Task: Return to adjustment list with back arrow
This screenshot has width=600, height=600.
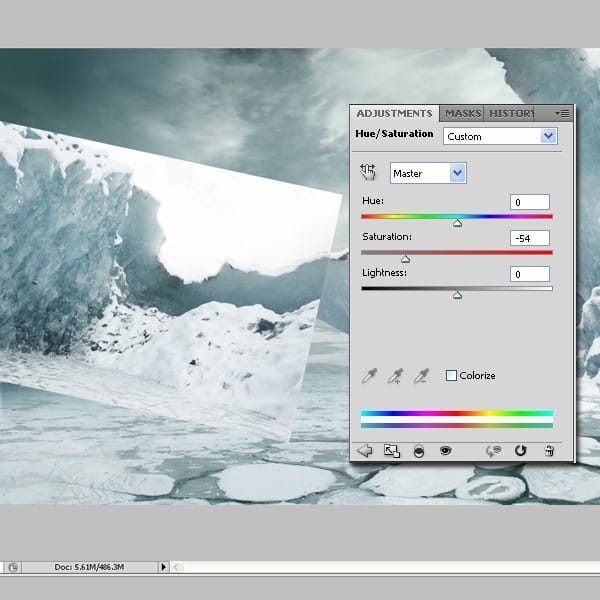Action: [x=364, y=451]
